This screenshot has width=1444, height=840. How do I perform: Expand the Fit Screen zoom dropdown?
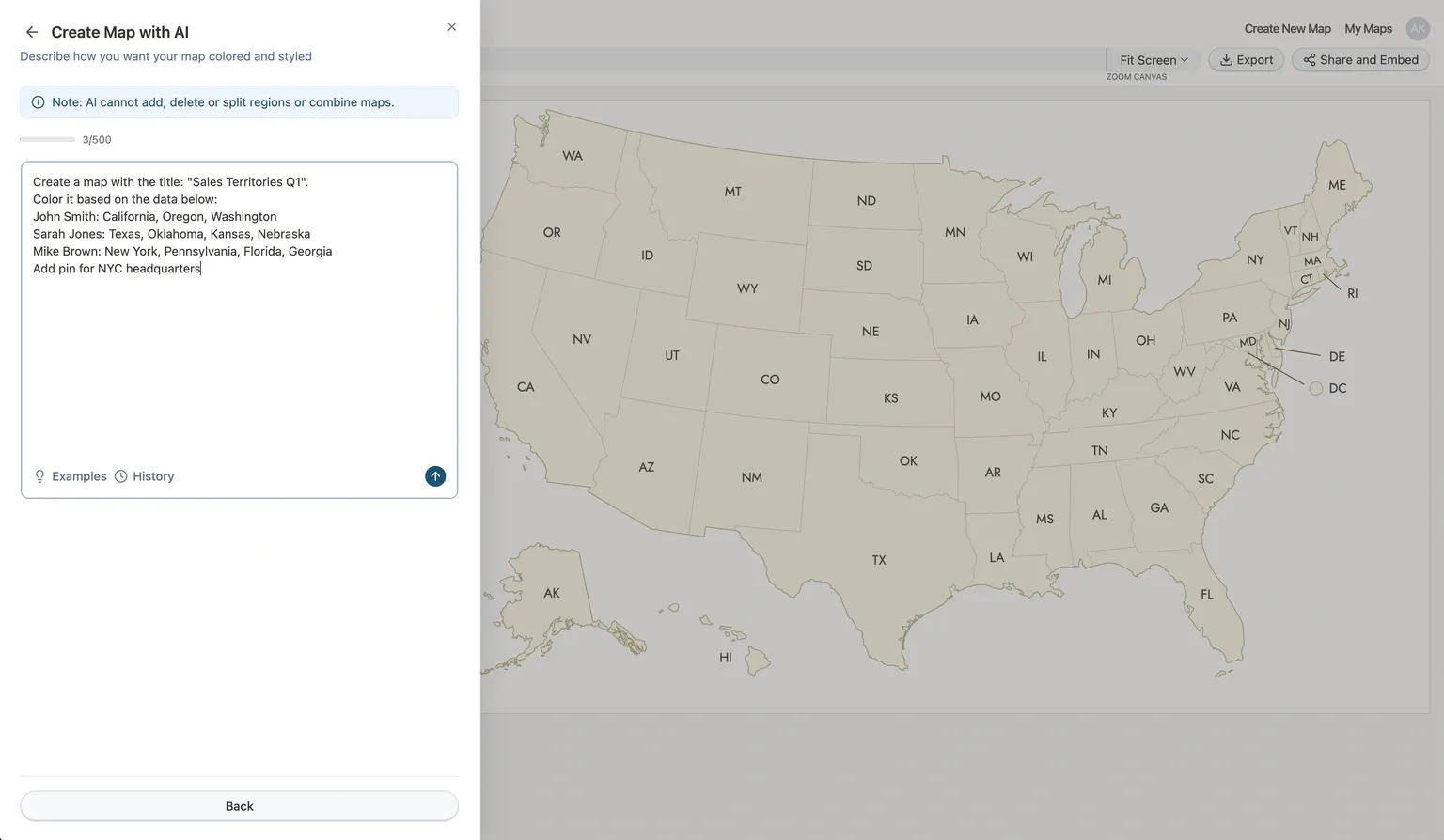(1154, 60)
